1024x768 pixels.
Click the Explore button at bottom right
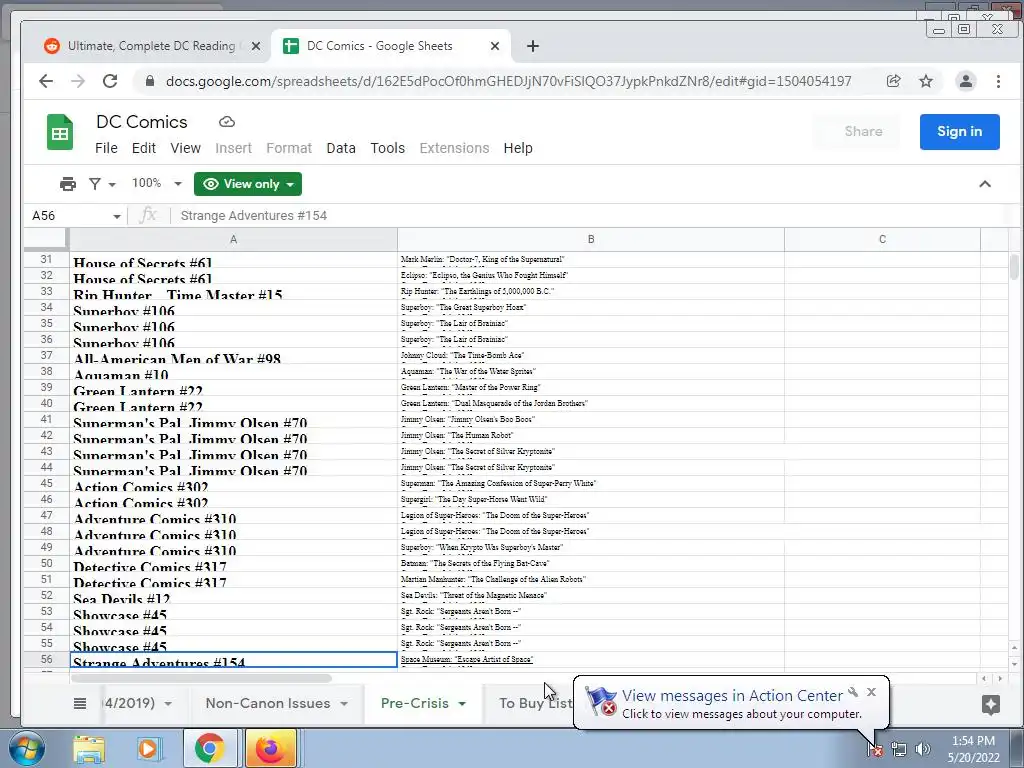point(991,704)
